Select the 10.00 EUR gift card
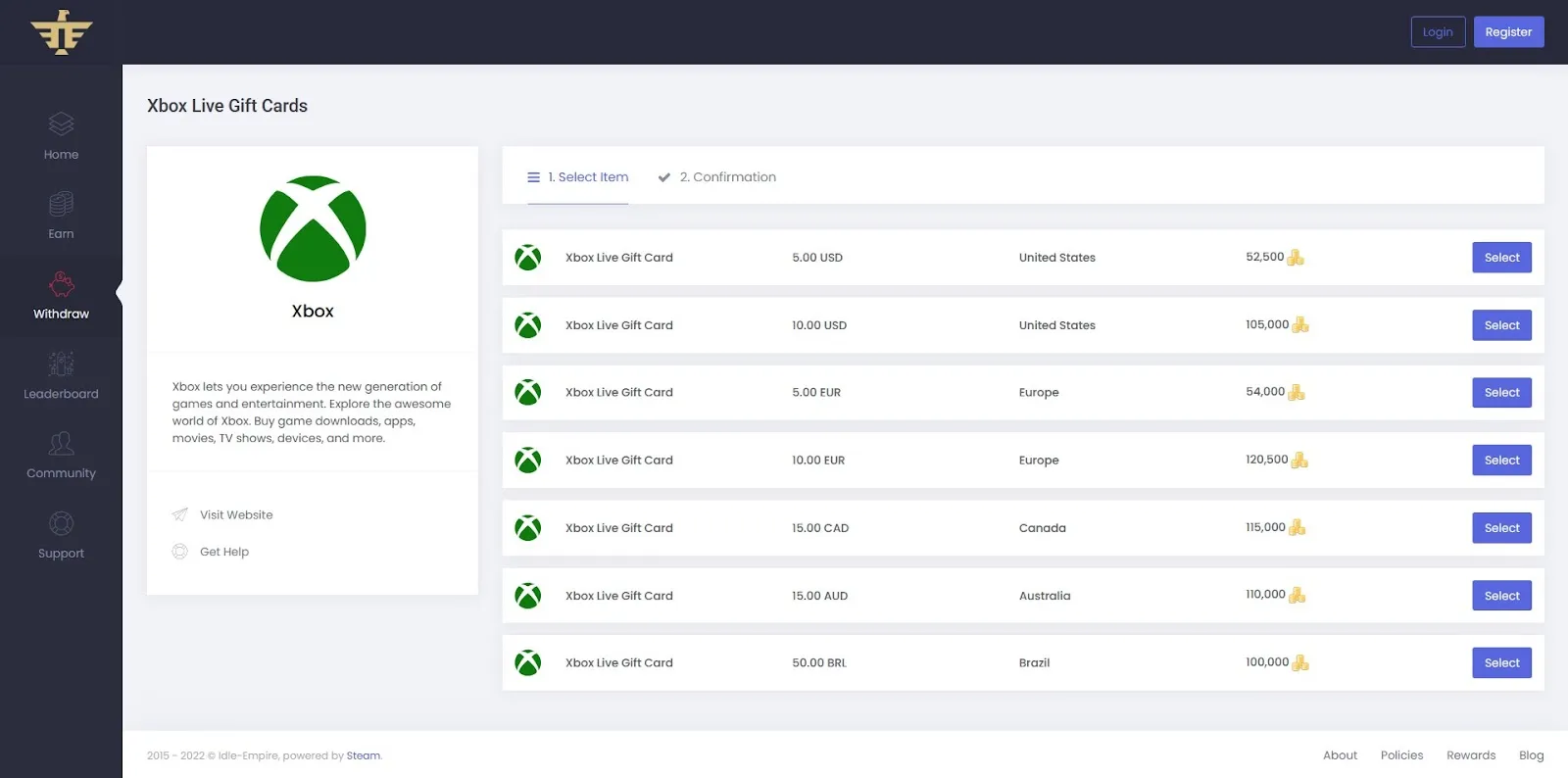The image size is (1568, 778). click(1501, 461)
